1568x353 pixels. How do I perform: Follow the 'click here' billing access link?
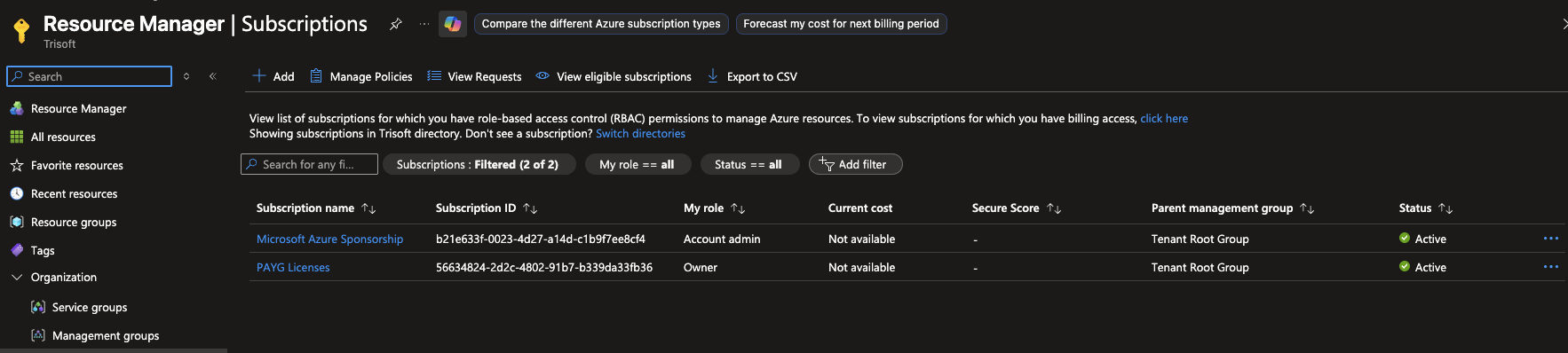(1164, 118)
